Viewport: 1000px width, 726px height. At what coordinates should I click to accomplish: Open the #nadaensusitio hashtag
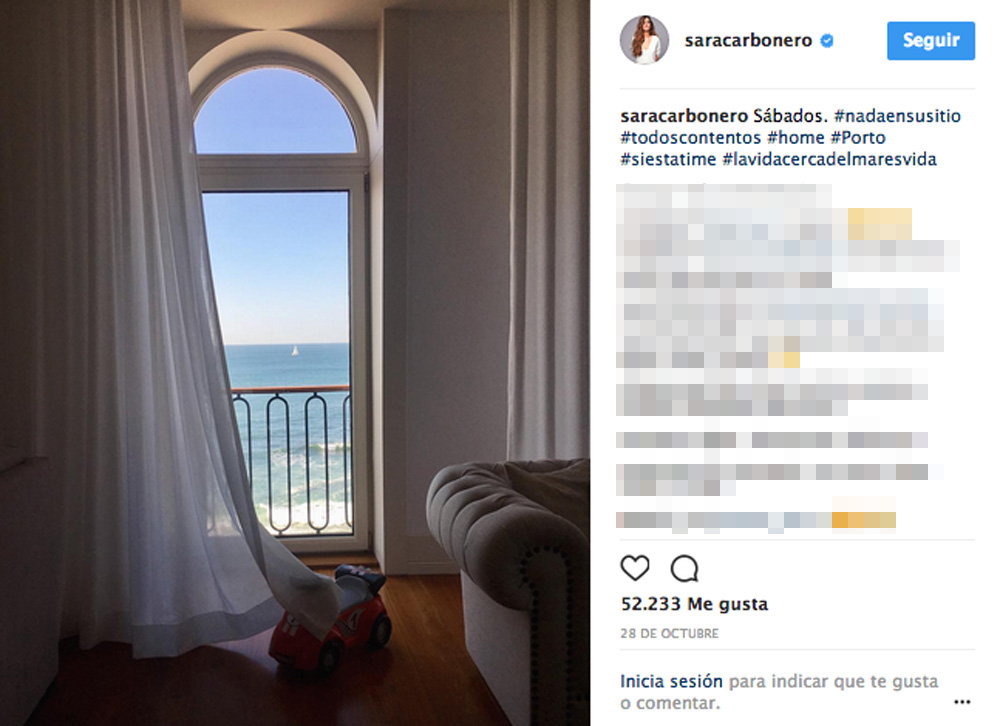click(x=897, y=116)
